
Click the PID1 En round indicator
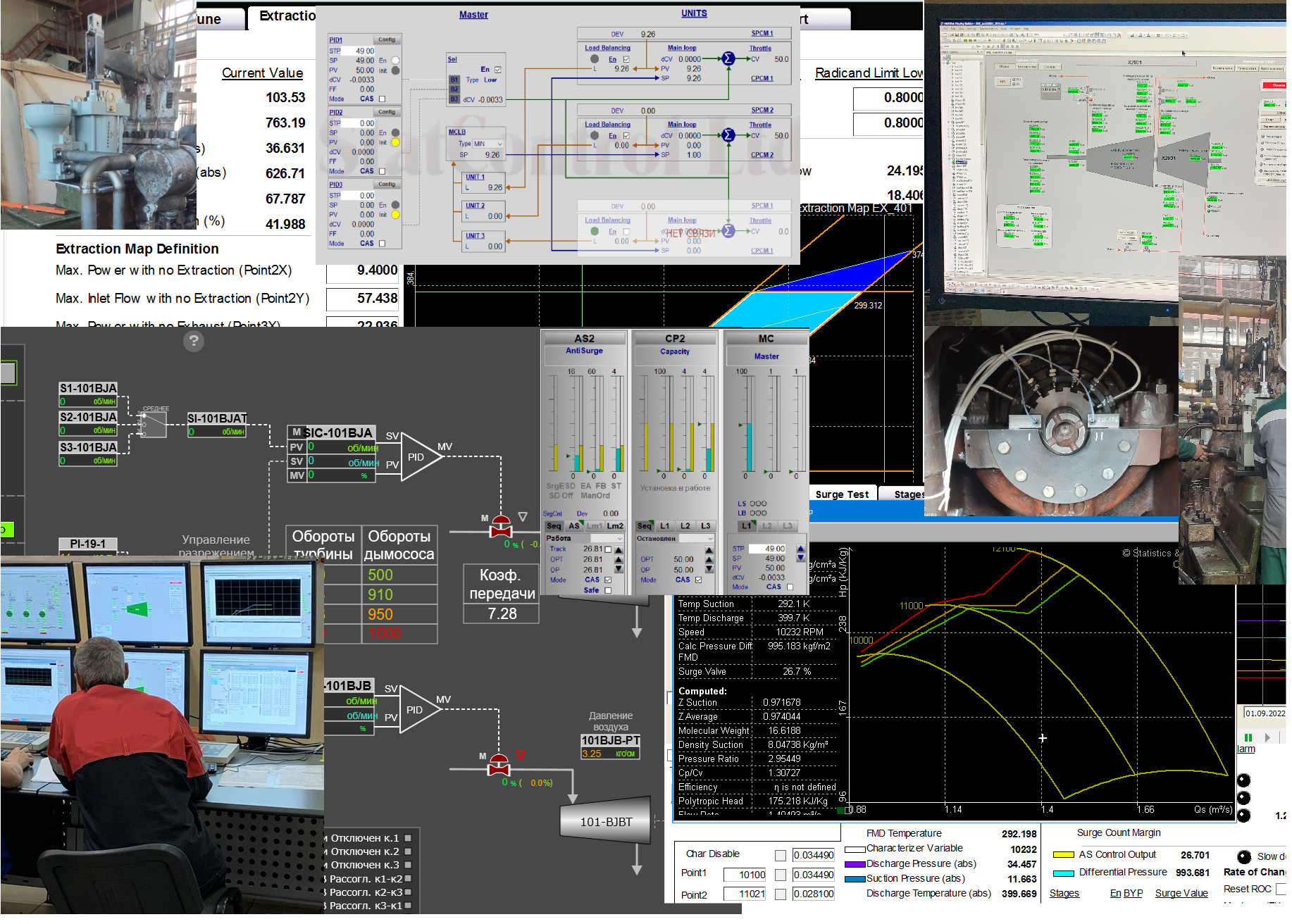[x=395, y=61]
